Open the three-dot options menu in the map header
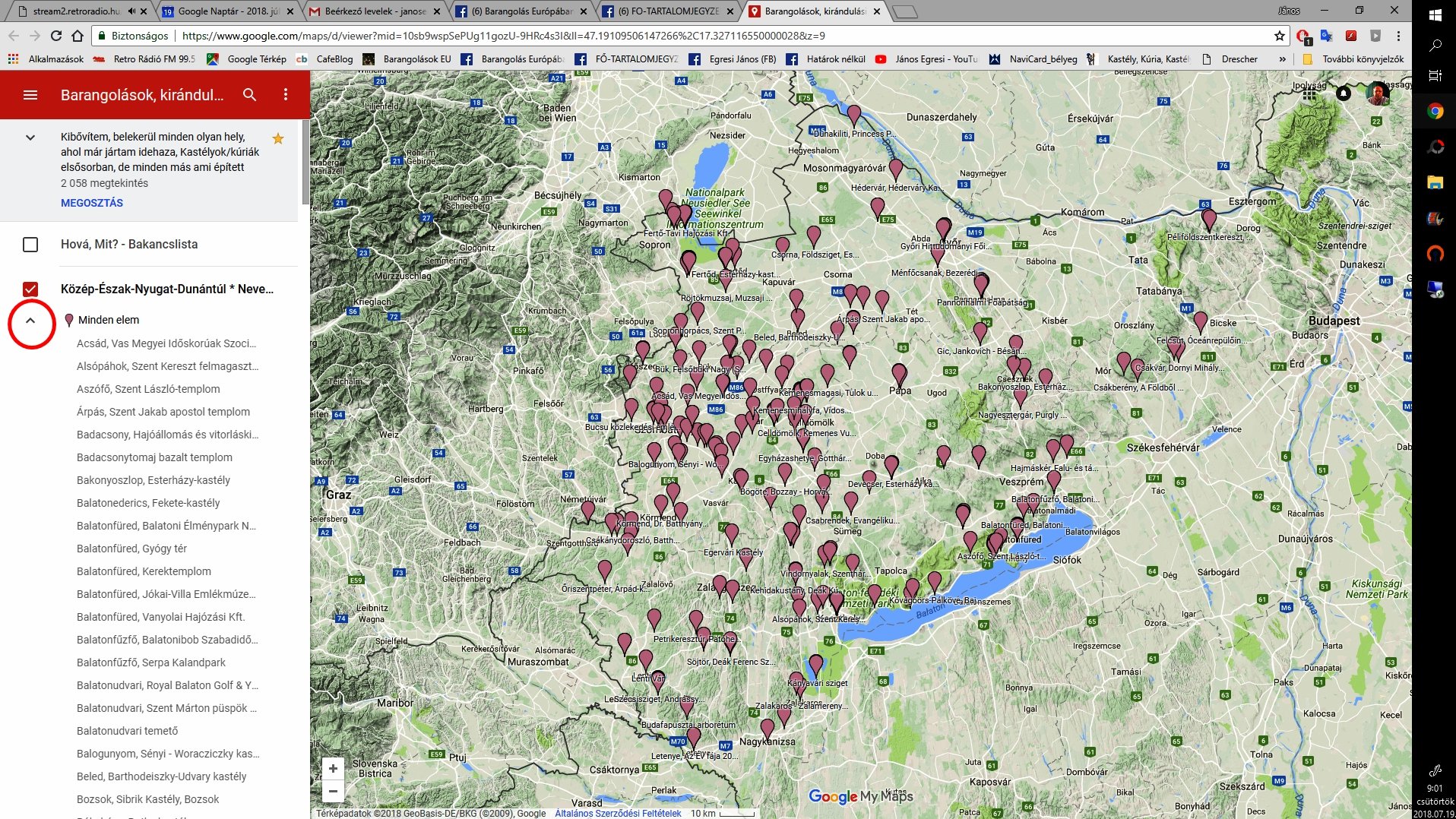This screenshot has width=1456, height=819. tap(286, 95)
